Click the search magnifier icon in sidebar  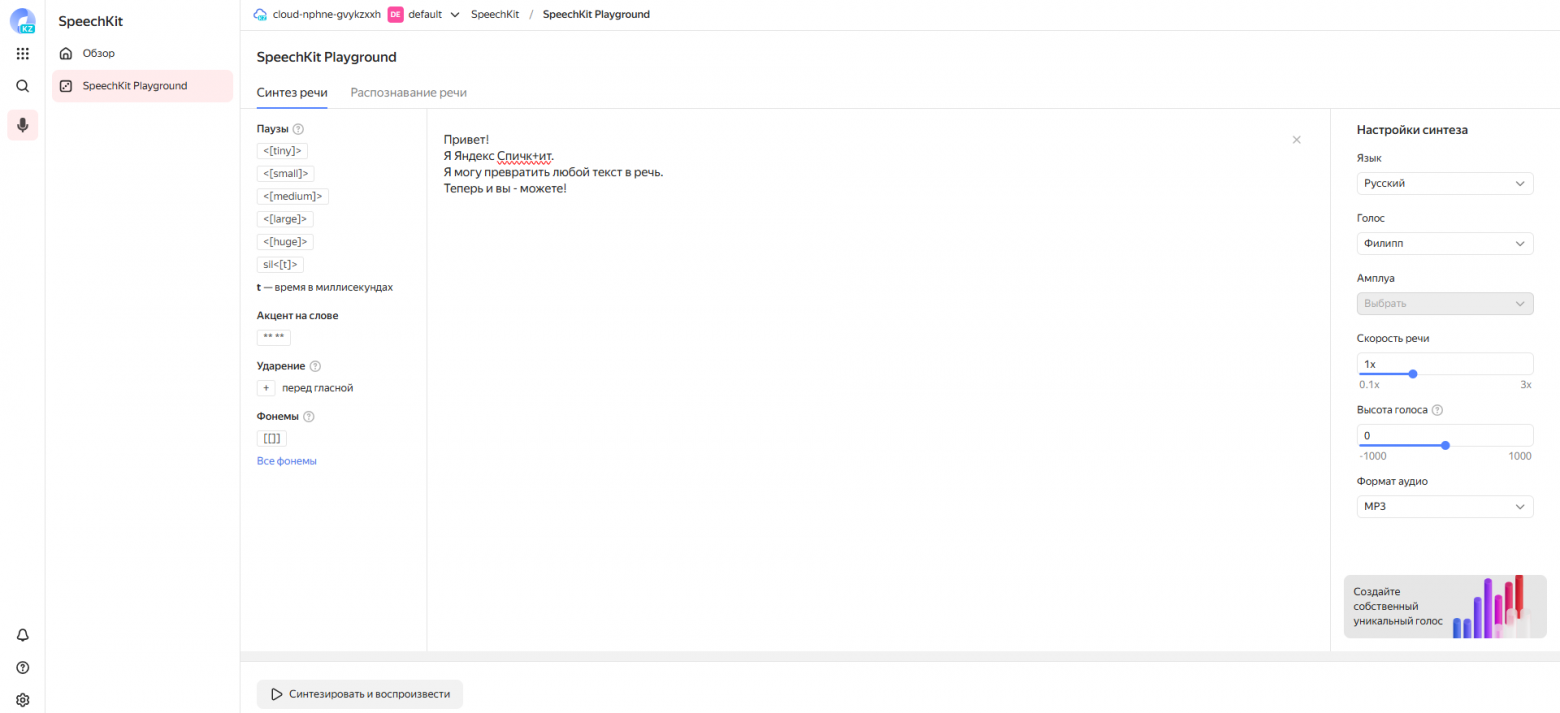[x=22, y=86]
